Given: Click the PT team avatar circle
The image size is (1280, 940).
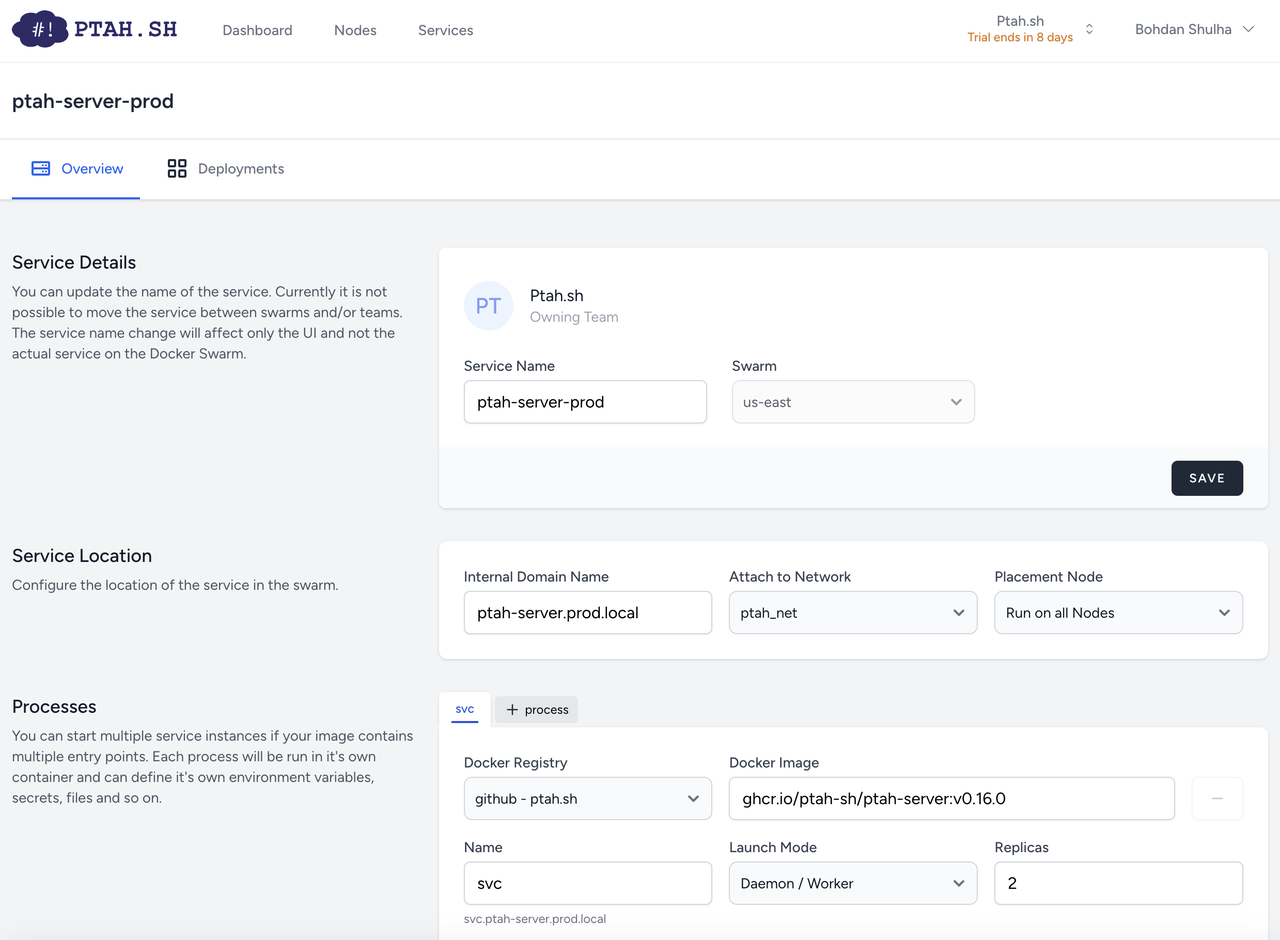Looking at the screenshot, I should [x=488, y=306].
